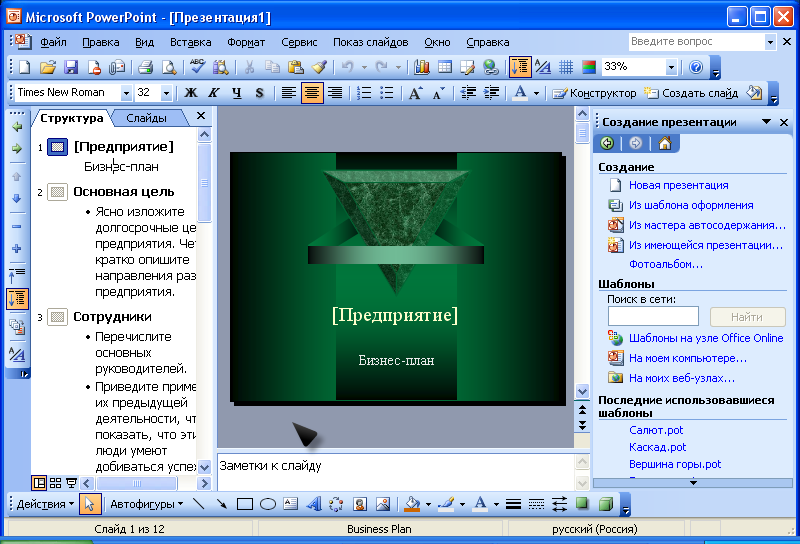Viewport: 800px width, 544px height.
Task: Insert a Text Box from drawing toolbar
Action: [290, 504]
